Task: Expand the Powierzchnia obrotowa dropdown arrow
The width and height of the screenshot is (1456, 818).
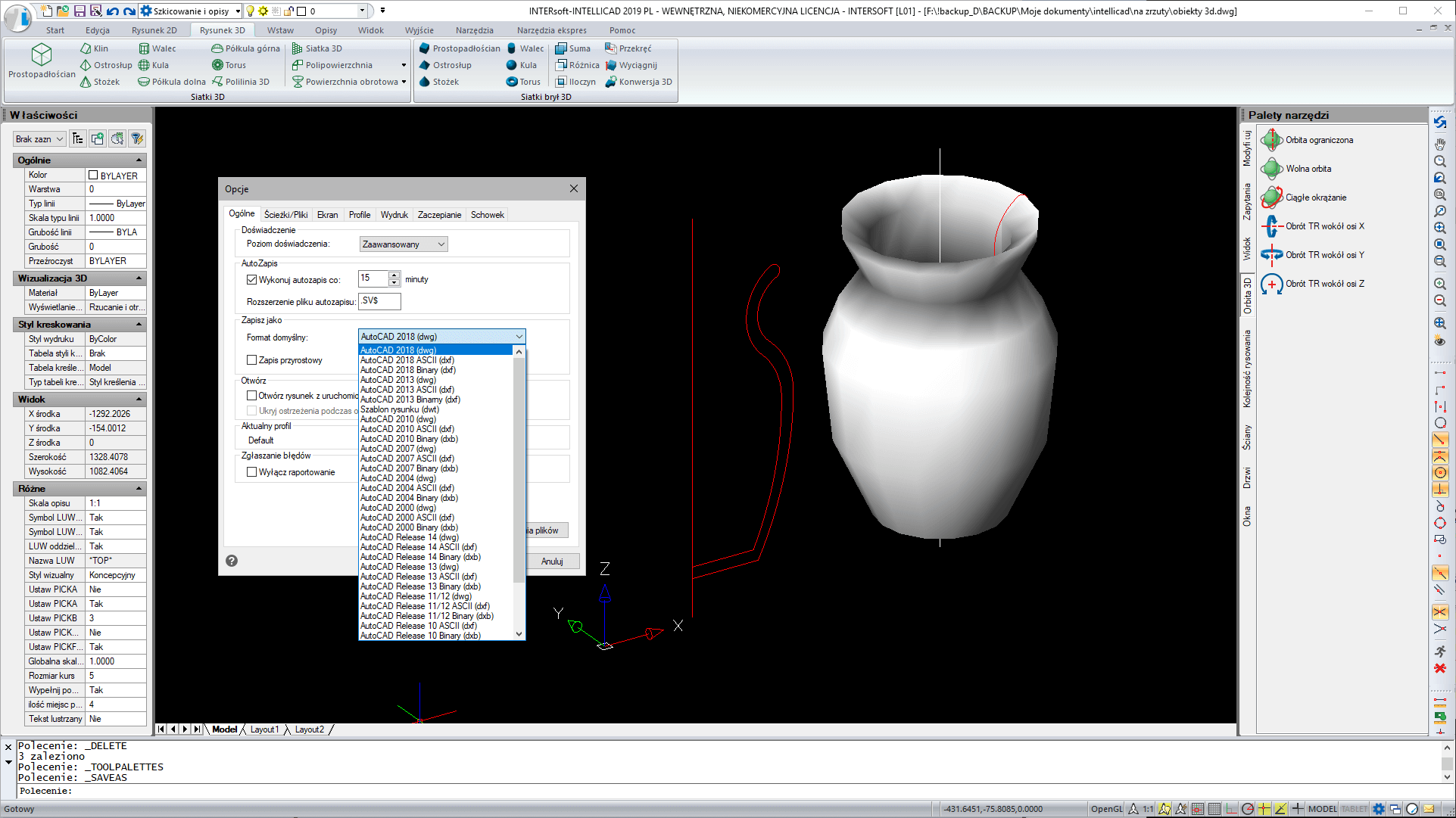Action: pos(404,82)
